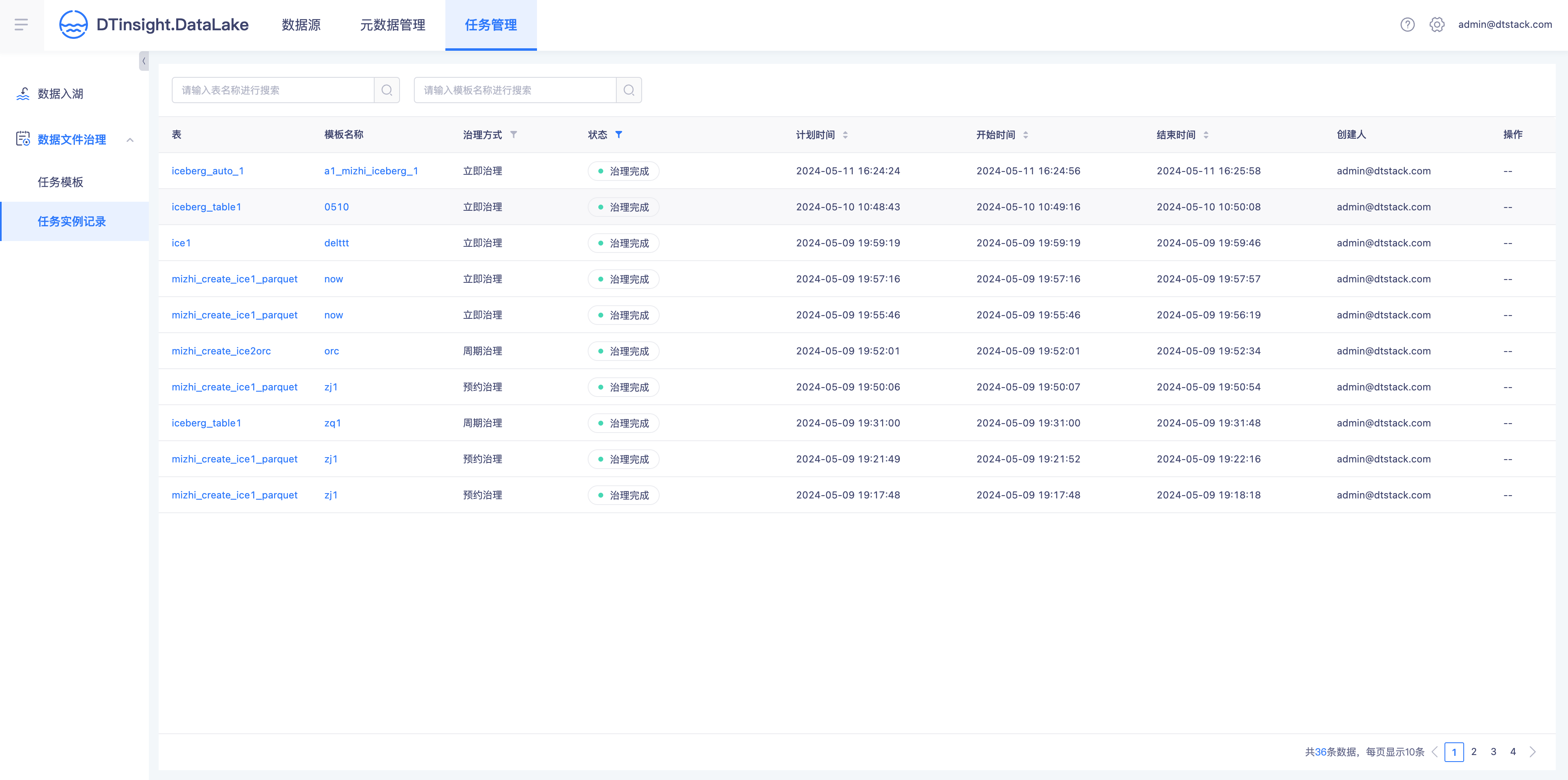Image resolution: width=1568 pixels, height=780 pixels.
Task: Open the zq1 template link
Action: [x=332, y=423]
